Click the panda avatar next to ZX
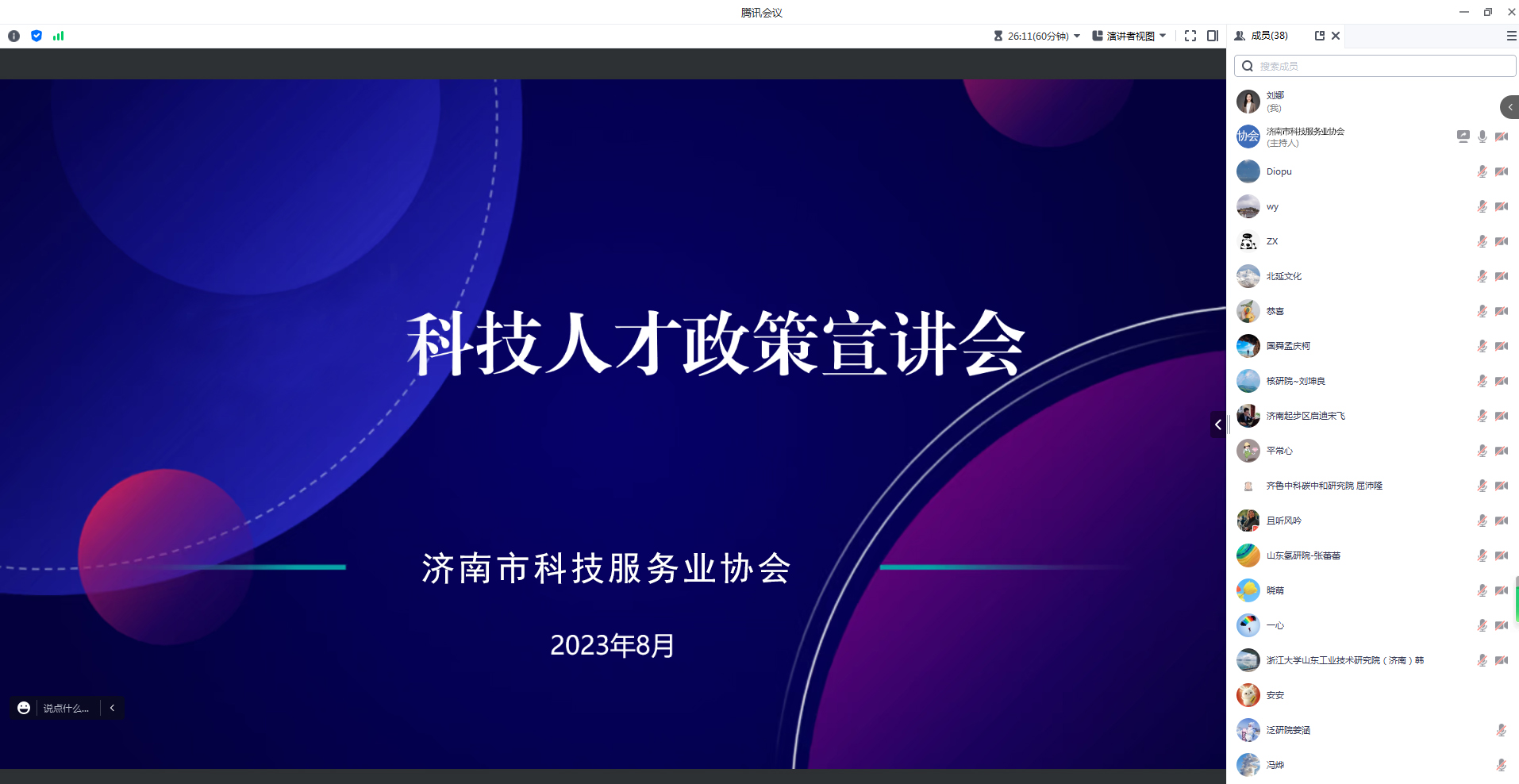1519x784 pixels. click(x=1248, y=241)
